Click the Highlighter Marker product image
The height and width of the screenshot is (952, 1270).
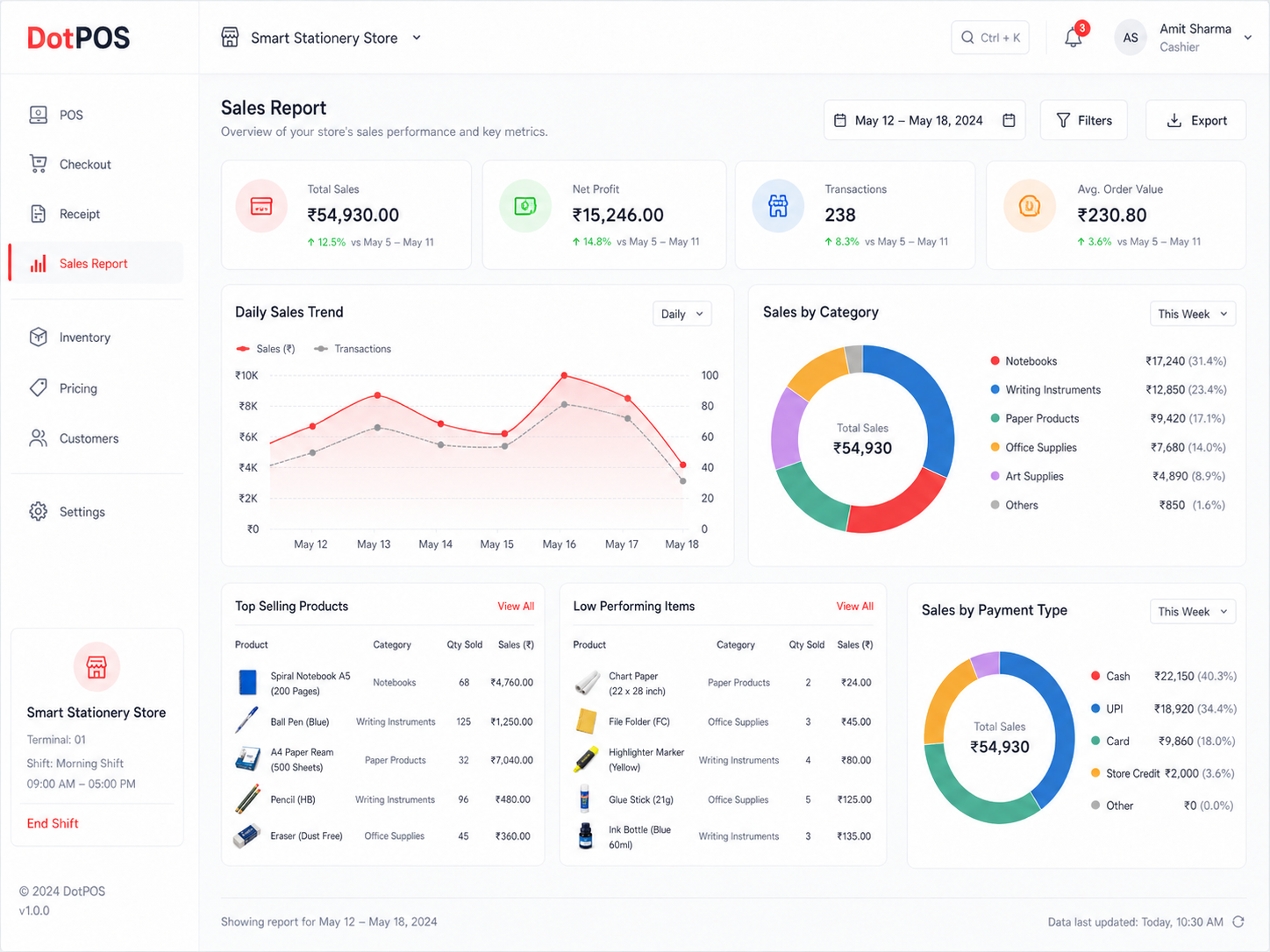[x=585, y=759]
